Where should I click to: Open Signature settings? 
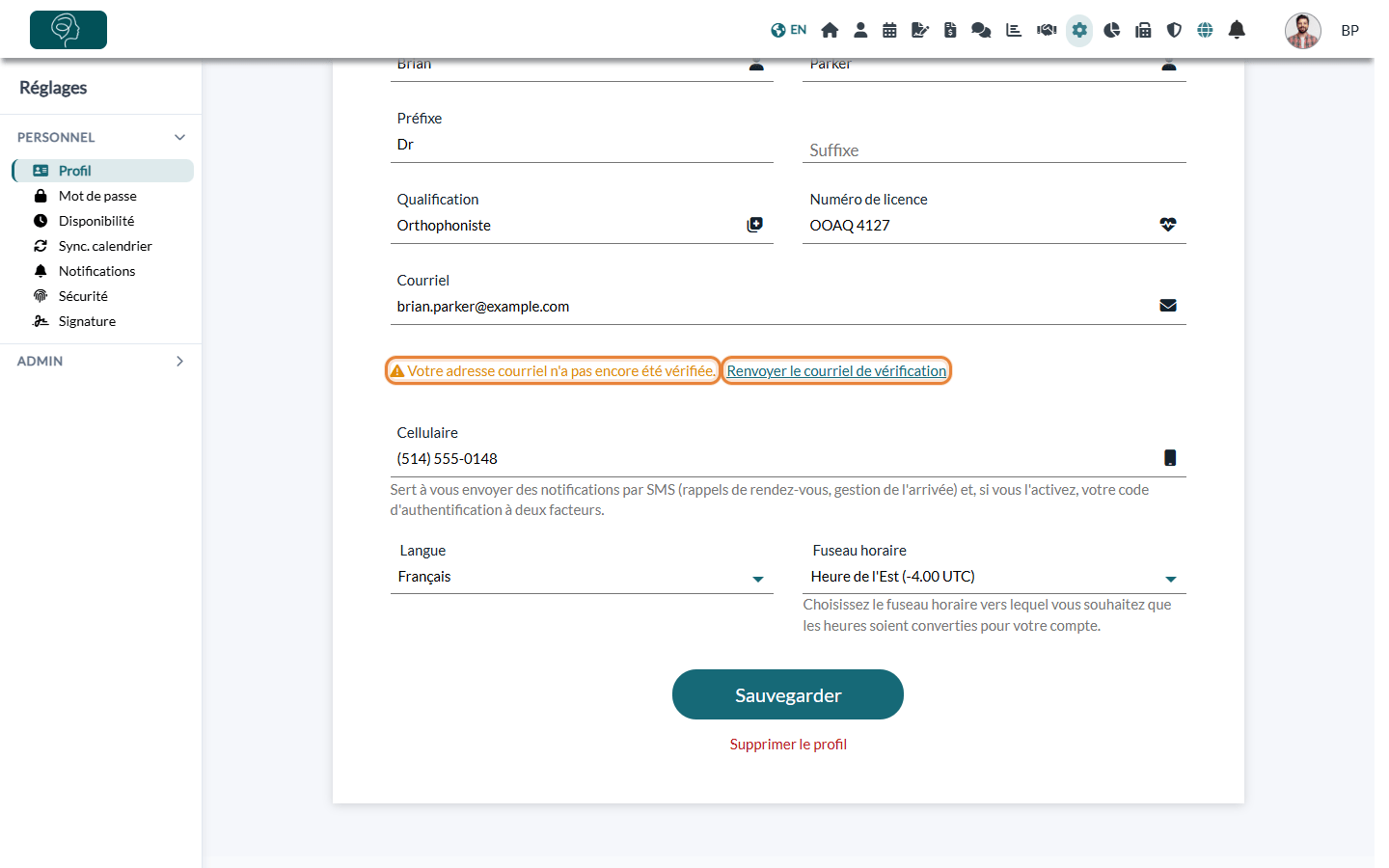click(x=87, y=321)
